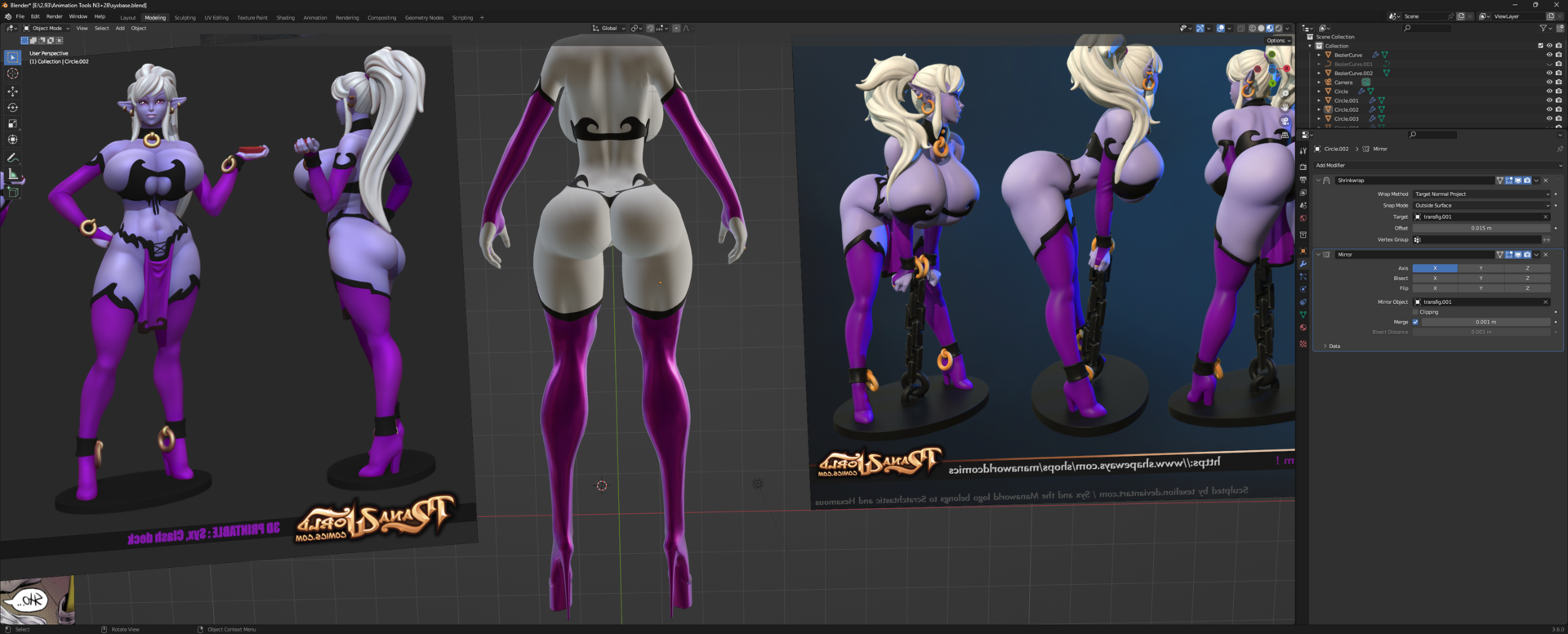
Task: Pin the properties editor context
Action: tap(1560, 149)
